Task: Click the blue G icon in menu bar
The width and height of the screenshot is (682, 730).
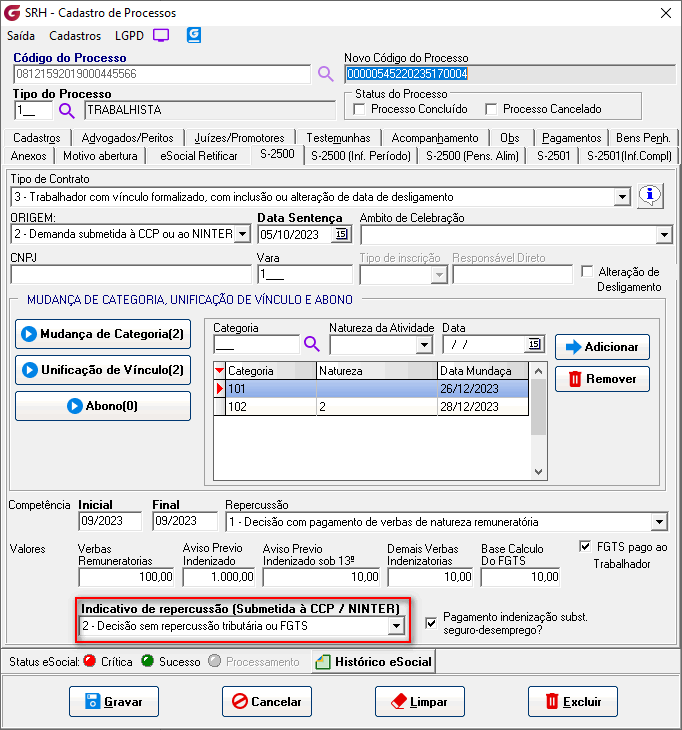Action: click(x=194, y=35)
